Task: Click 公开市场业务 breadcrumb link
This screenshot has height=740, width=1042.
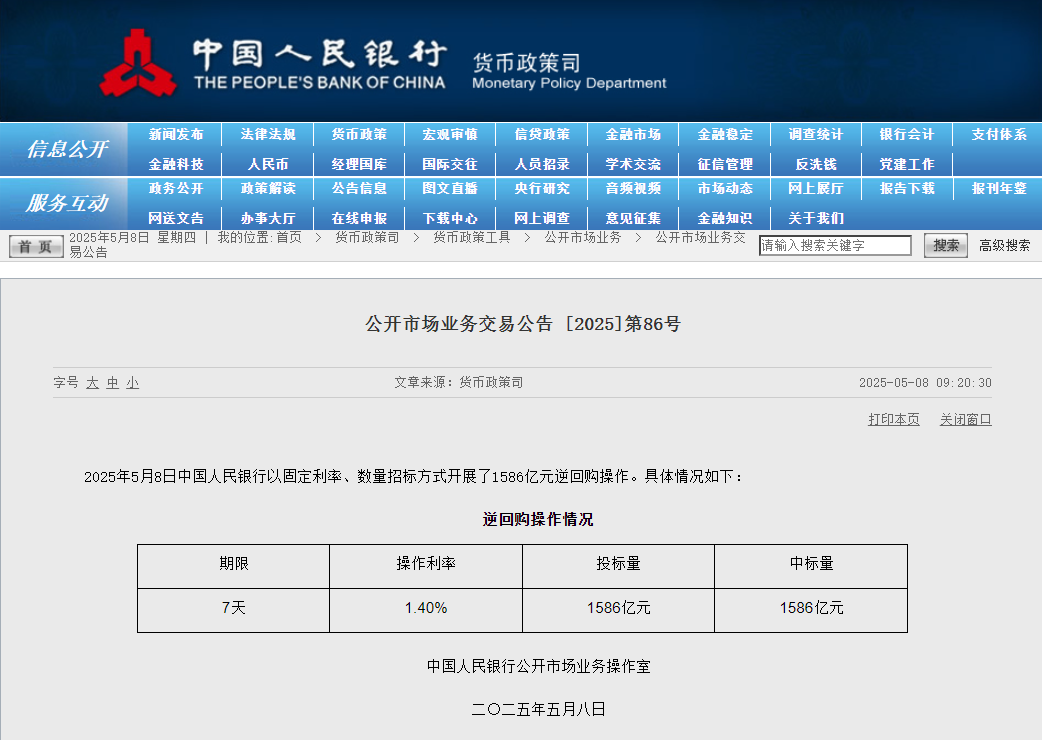Action: (582, 238)
